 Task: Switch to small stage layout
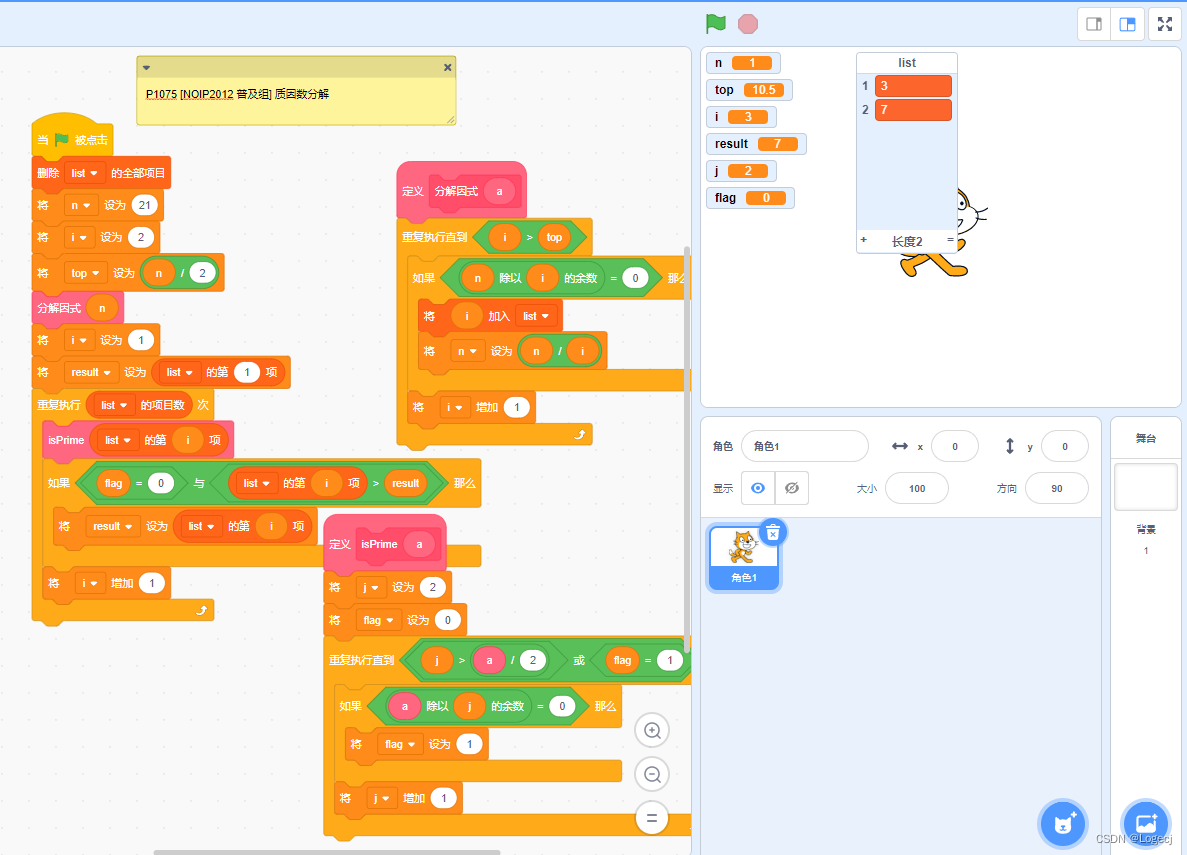click(x=1094, y=24)
